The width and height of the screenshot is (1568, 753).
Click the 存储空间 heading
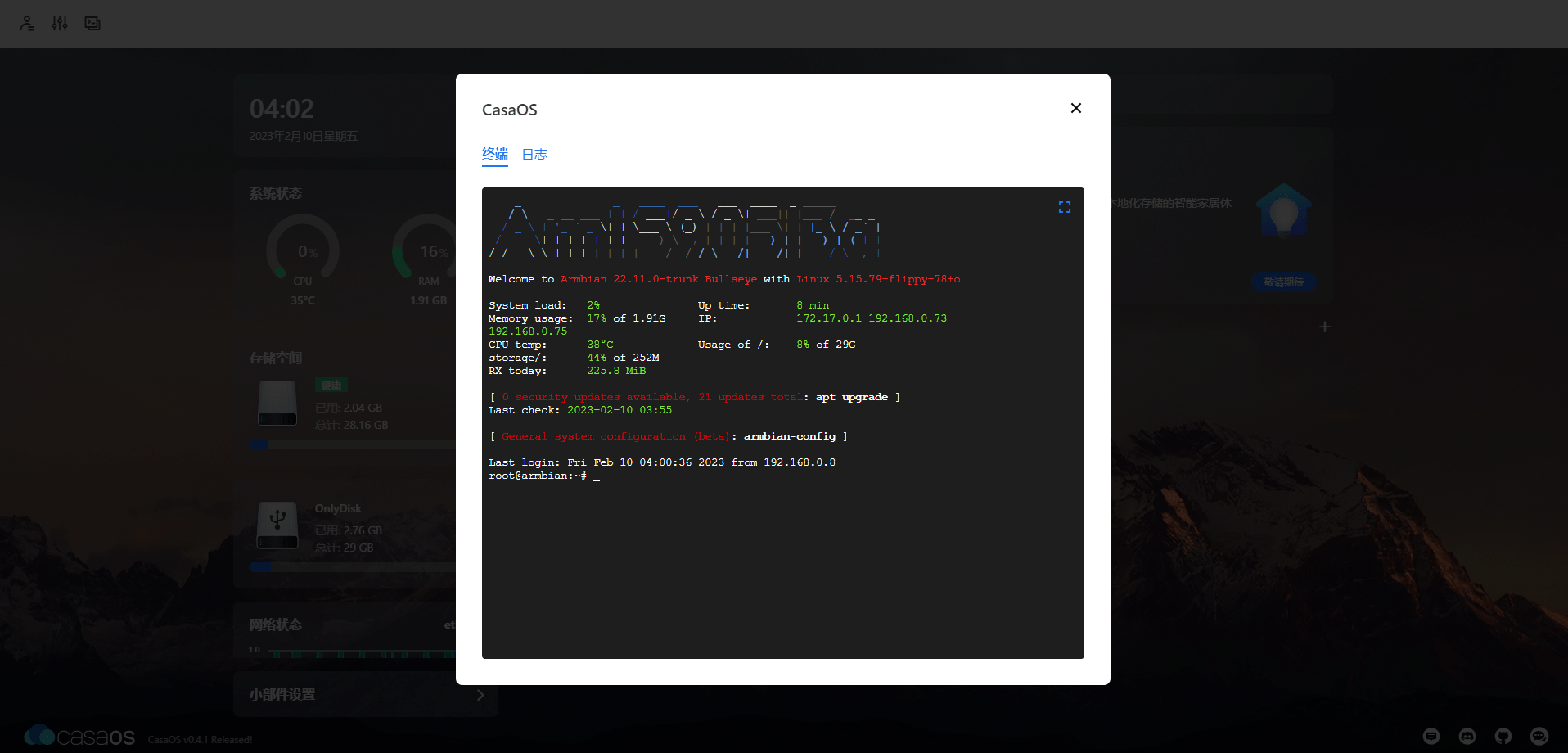click(x=276, y=358)
